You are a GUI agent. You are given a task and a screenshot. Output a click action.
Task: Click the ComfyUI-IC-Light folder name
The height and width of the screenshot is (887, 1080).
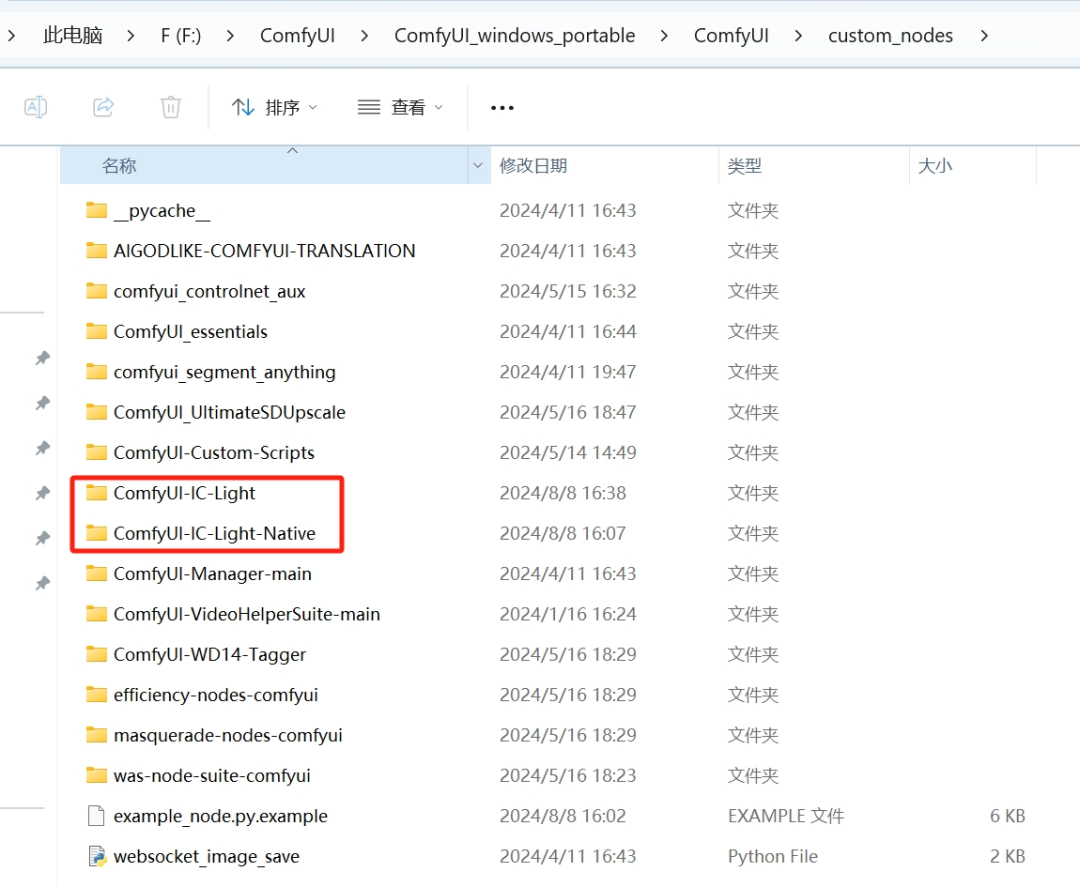point(184,493)
